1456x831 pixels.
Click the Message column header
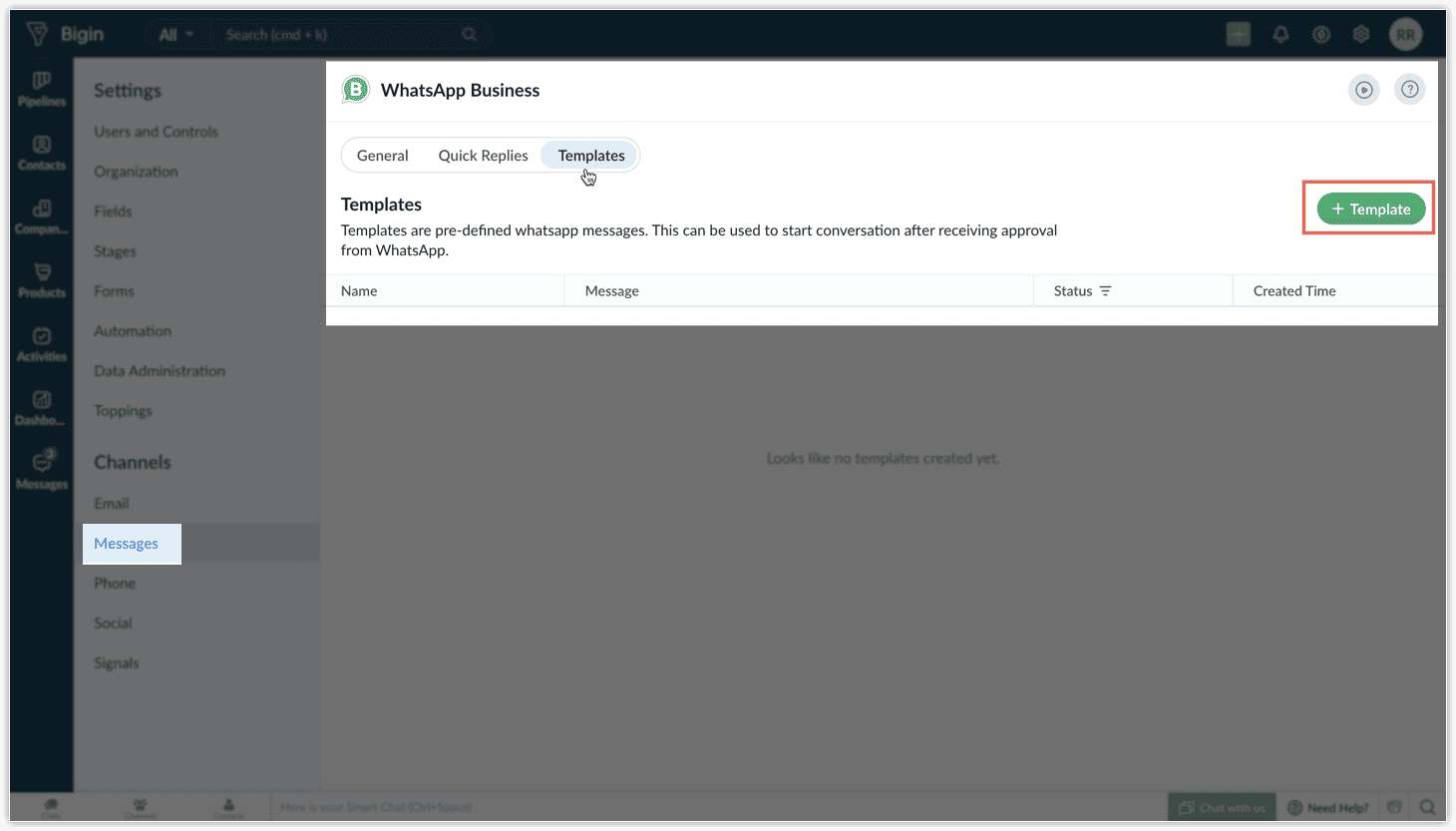pyautogui.click(x=612, y=291)
